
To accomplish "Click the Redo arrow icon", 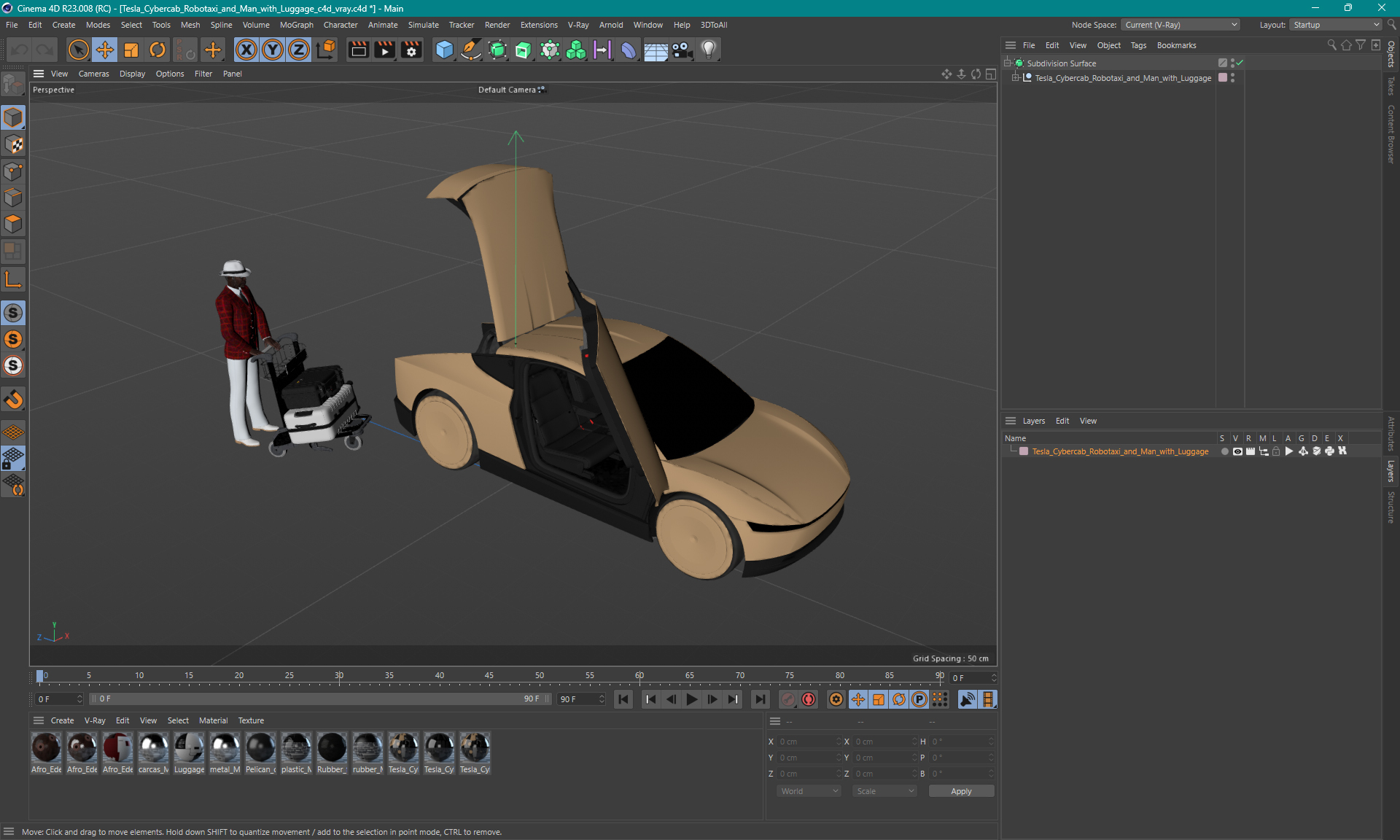I will pos(45,50).
